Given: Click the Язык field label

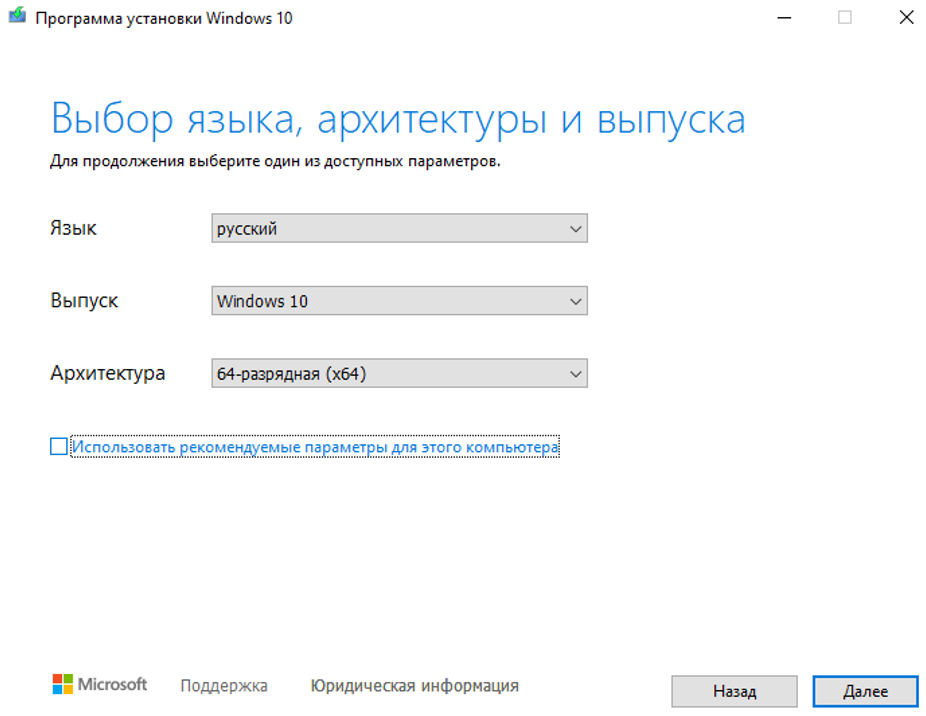Looking at the screenshot, I should point(73,228).
